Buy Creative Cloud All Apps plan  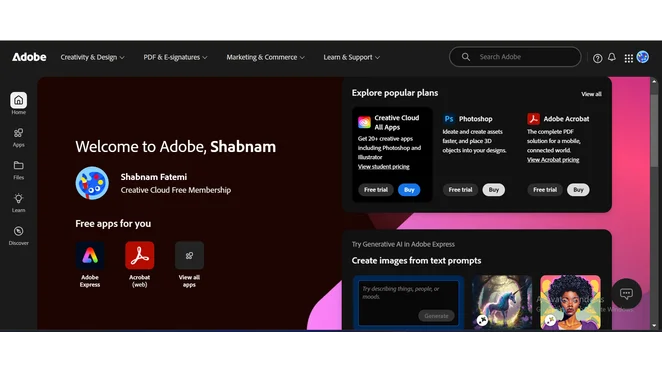pos(409,190)
